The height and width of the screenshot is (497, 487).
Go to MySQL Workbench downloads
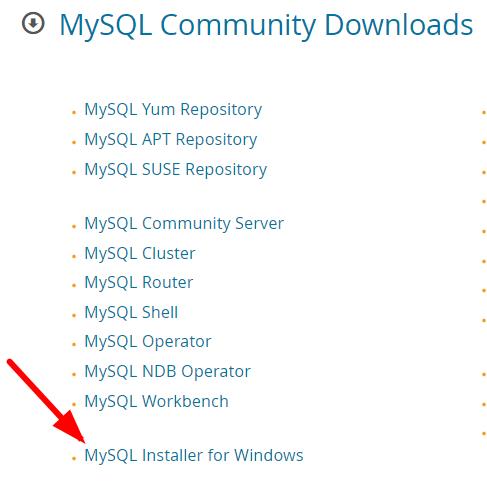(156, 401)
